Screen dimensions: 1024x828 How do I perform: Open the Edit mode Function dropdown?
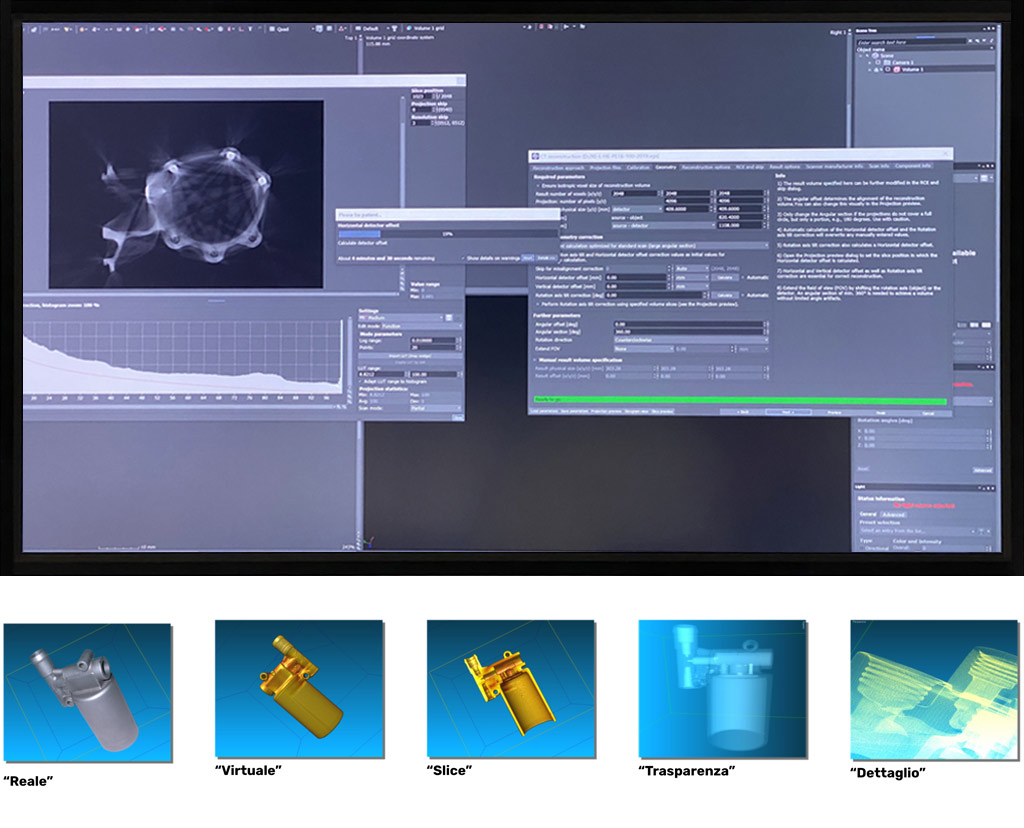coord(422,326)
